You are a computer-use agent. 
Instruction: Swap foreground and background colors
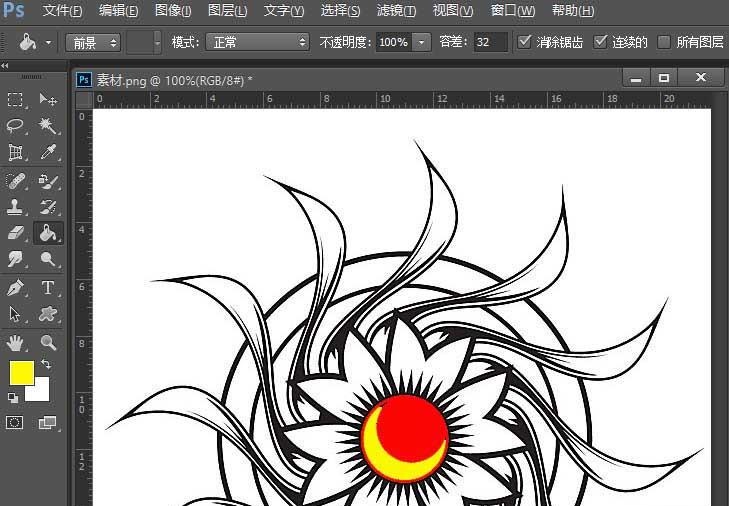click(x=46, y=364)
